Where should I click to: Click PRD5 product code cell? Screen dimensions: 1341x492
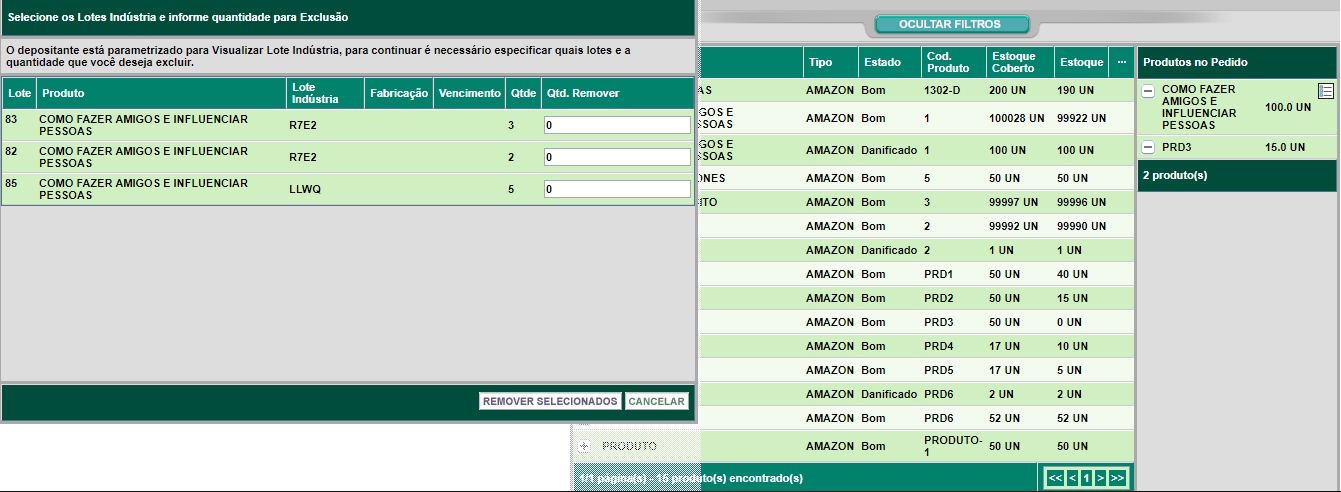[x=939, y=370]
